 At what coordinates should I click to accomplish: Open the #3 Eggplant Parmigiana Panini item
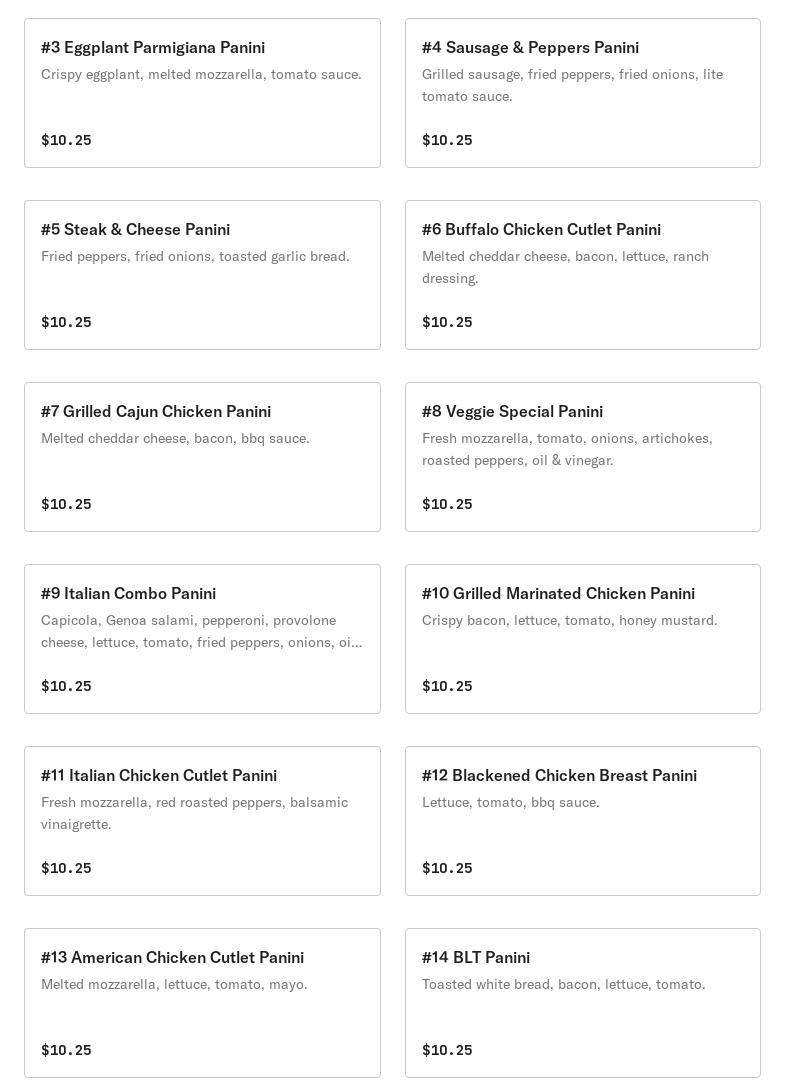point(153,48)
